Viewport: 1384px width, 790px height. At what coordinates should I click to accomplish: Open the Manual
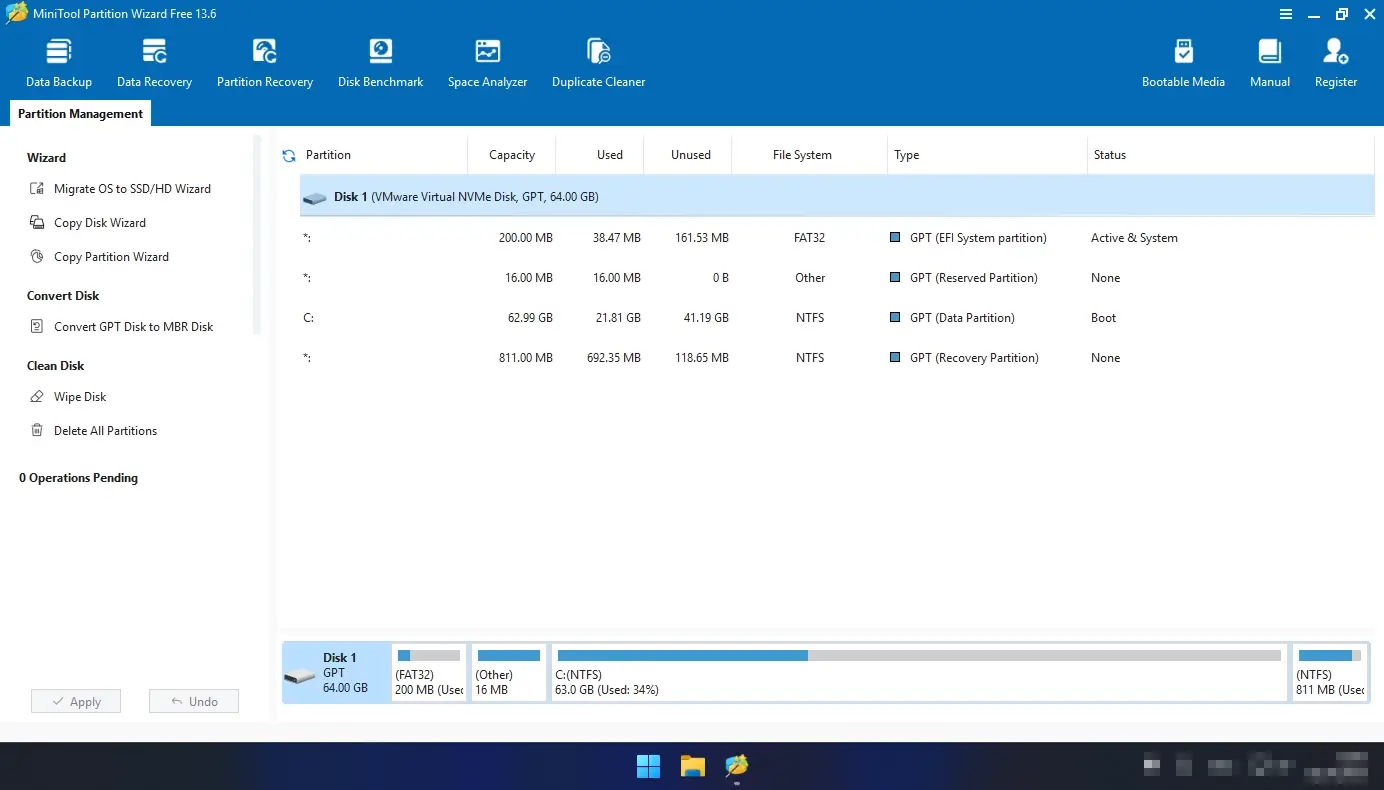tap(1270, 63)
